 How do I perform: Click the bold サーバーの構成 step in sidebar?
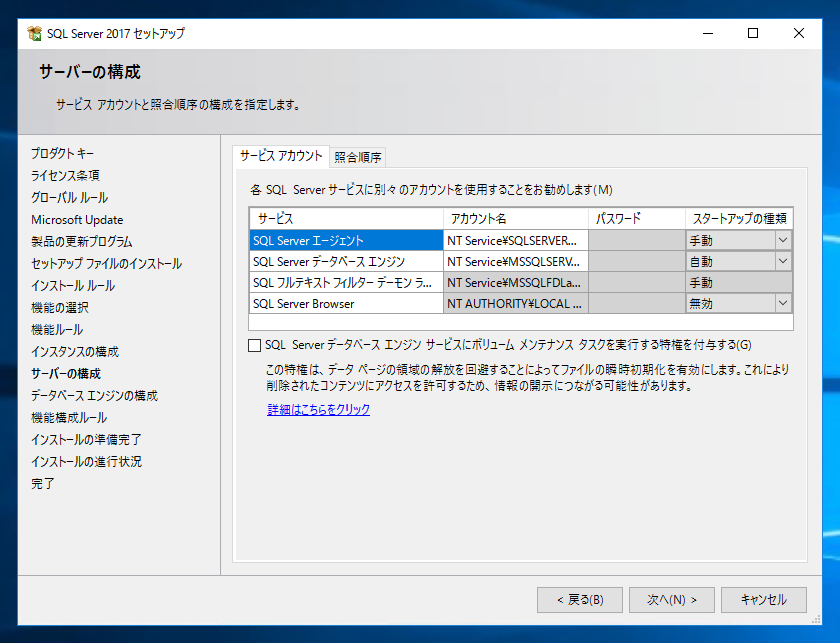coord(66,373)
